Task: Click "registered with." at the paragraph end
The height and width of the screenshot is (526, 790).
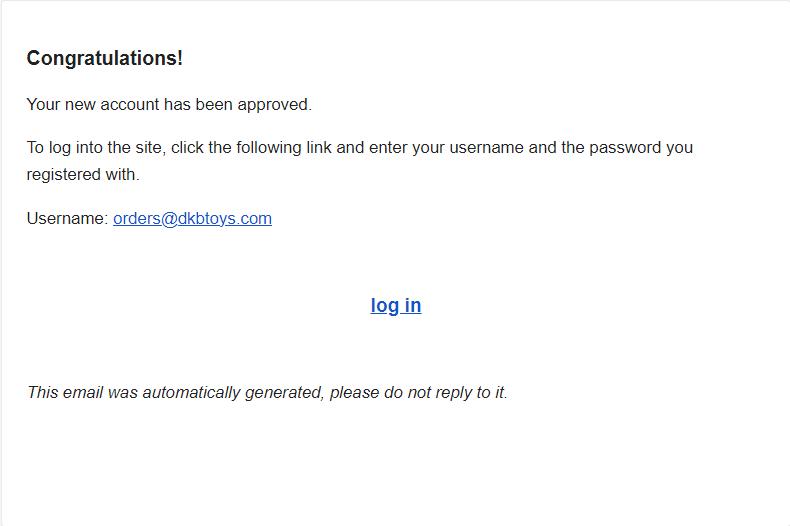Action: click(x=83, y=174)
